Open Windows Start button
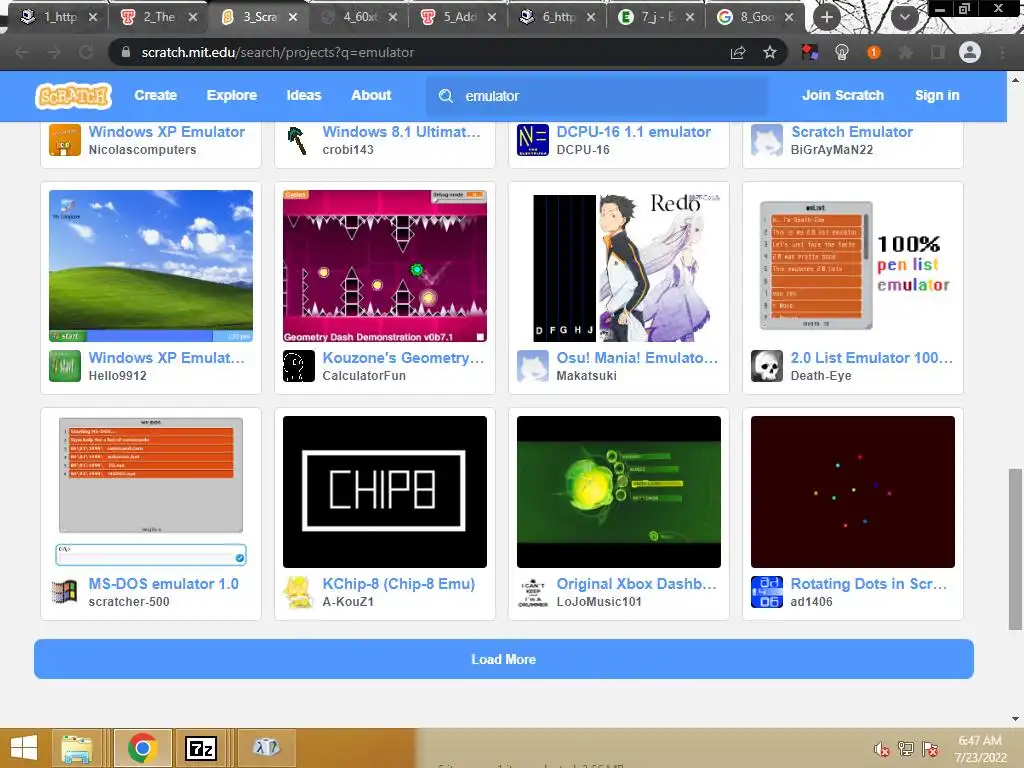 click(x=24, y=748)
